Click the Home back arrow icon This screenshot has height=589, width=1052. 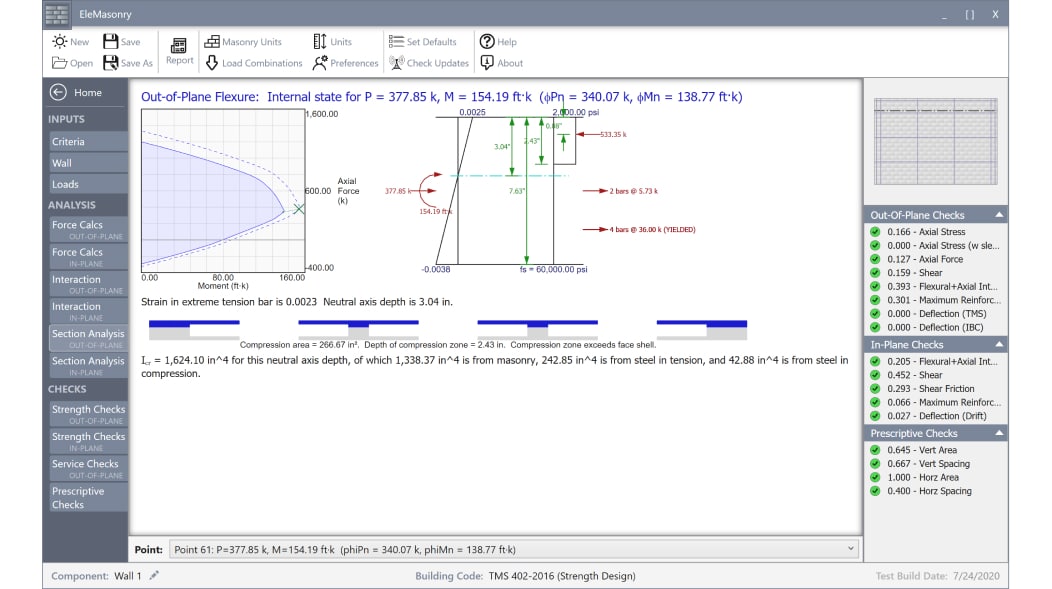click(x=58, y=92)
